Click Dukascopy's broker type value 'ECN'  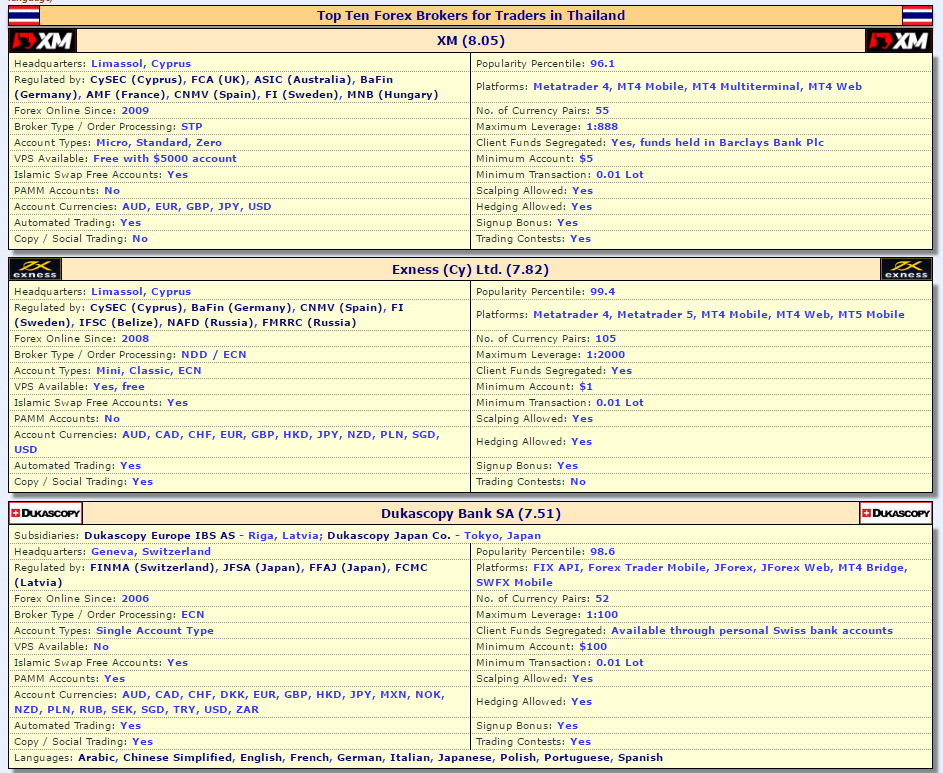pyautogui.click(x=192, y=615)
